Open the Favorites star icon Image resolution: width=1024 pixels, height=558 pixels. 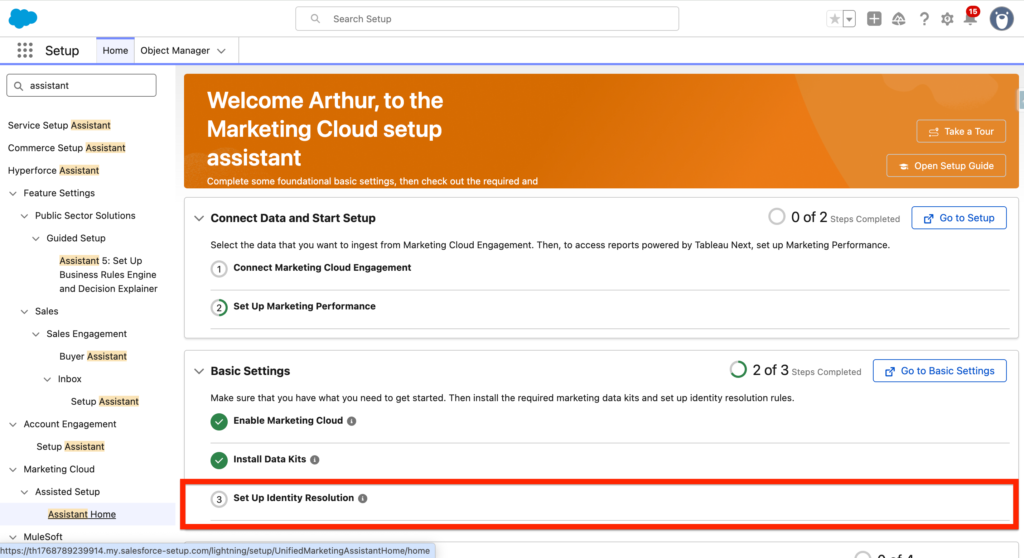click(x=834, y=19)
